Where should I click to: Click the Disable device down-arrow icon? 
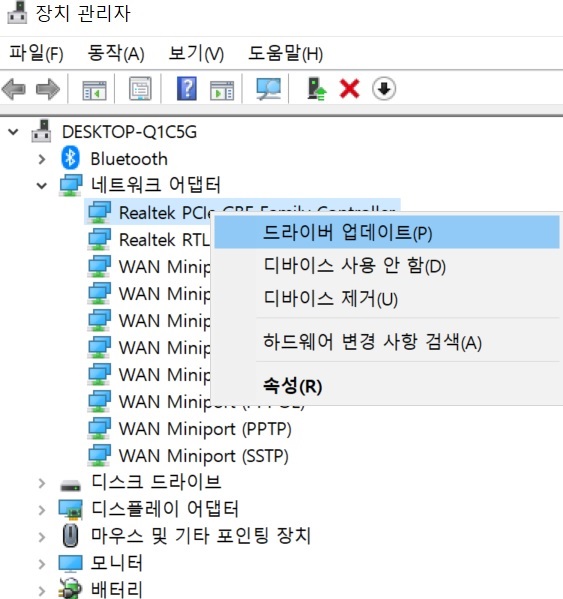384,89
